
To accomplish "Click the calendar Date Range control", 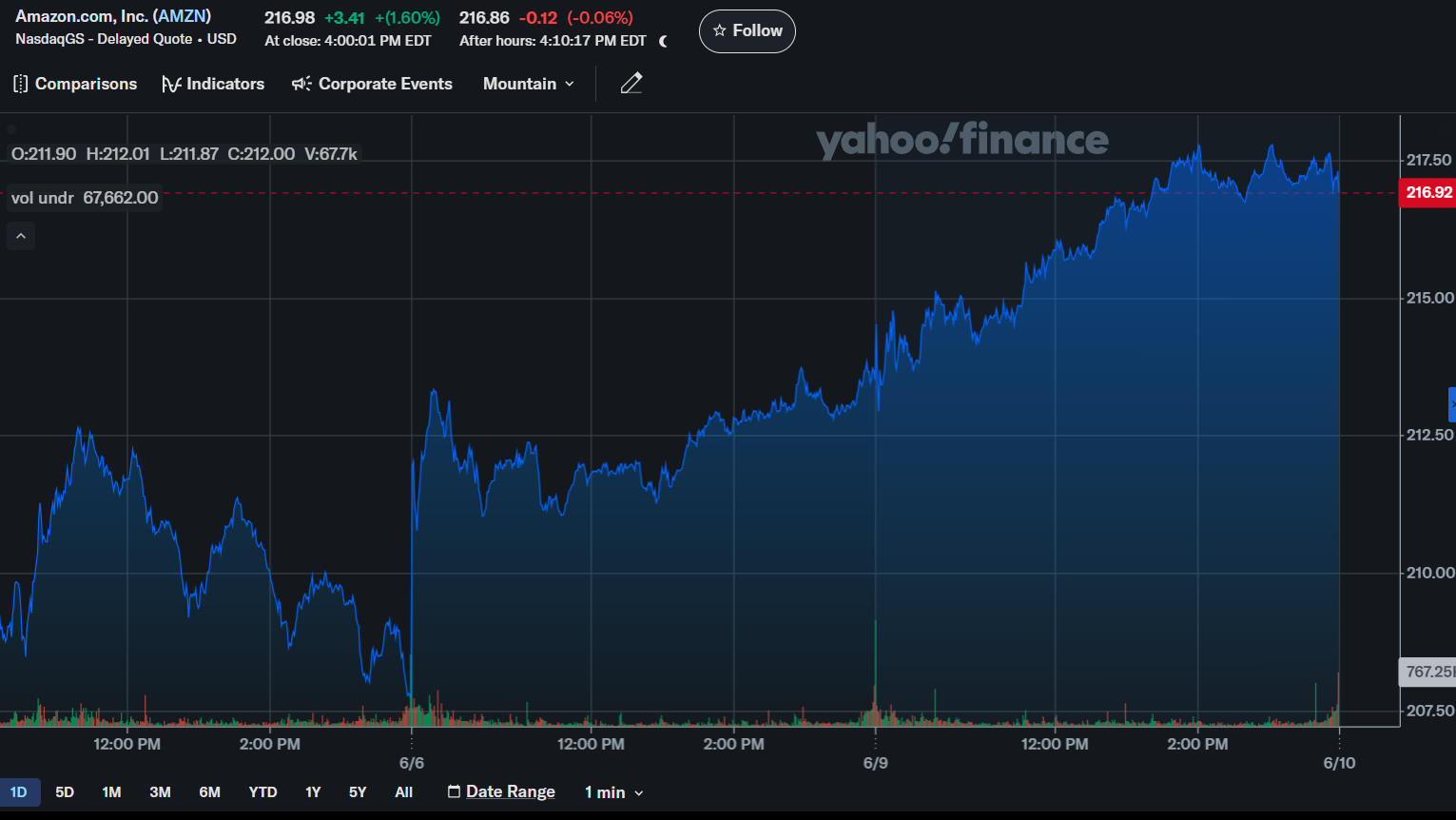I will [501, 792].
